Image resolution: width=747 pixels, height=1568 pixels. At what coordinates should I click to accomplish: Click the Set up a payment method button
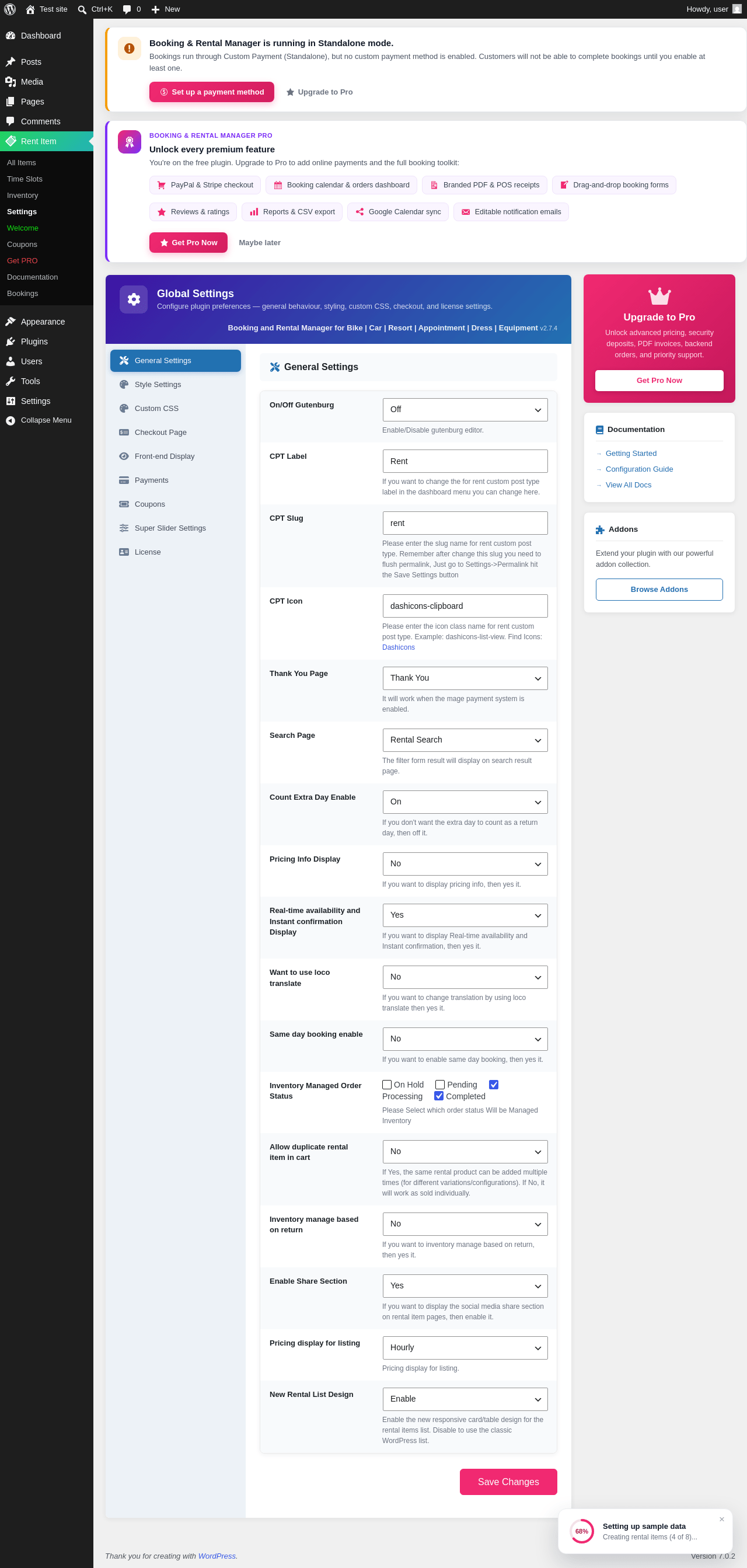(x=212, y=92)
